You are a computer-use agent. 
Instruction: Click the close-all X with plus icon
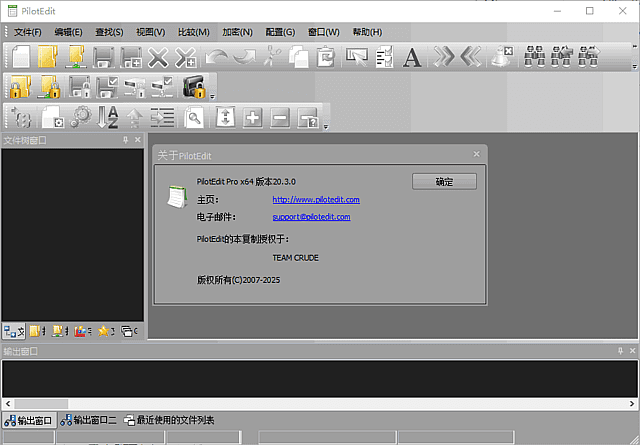(186, 56)
